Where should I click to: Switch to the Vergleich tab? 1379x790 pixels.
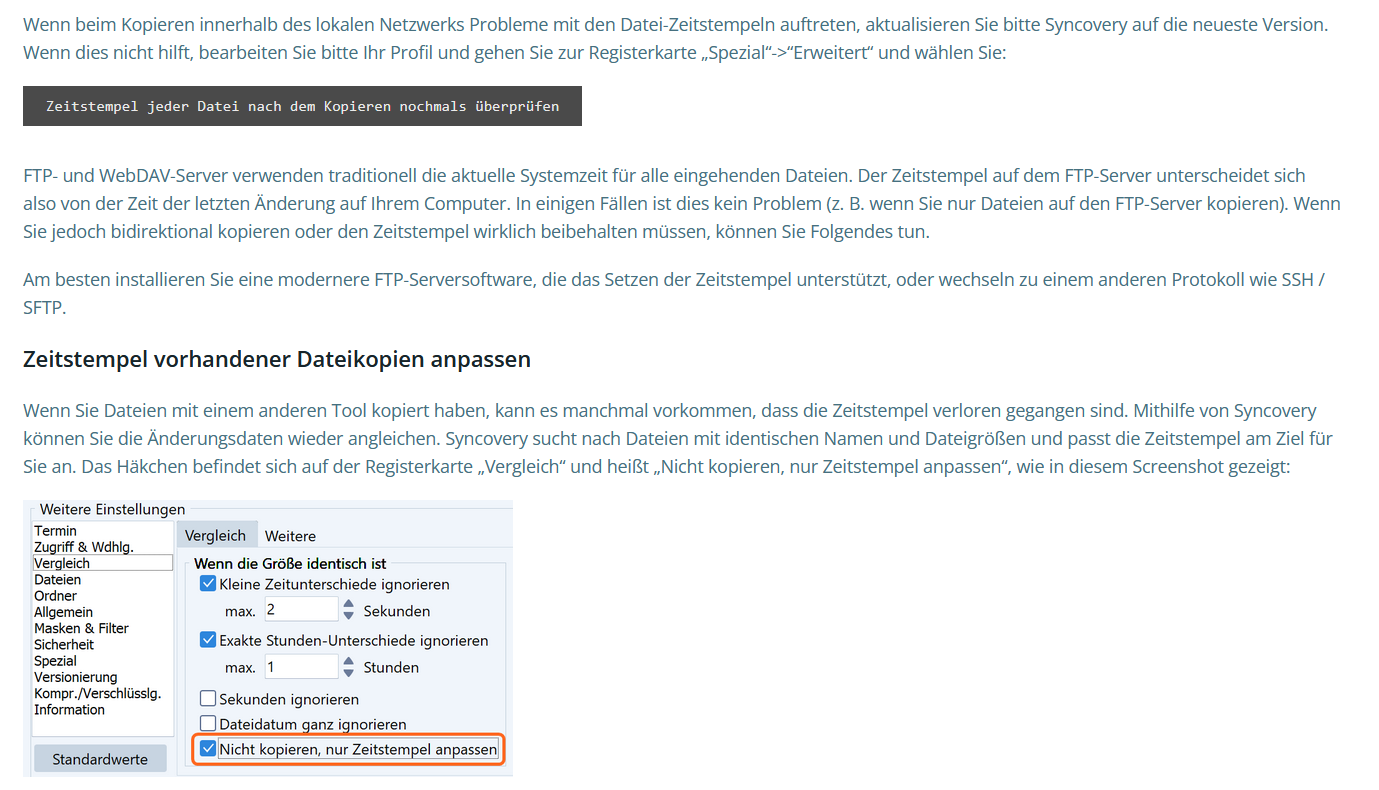(x=215, y=536)
